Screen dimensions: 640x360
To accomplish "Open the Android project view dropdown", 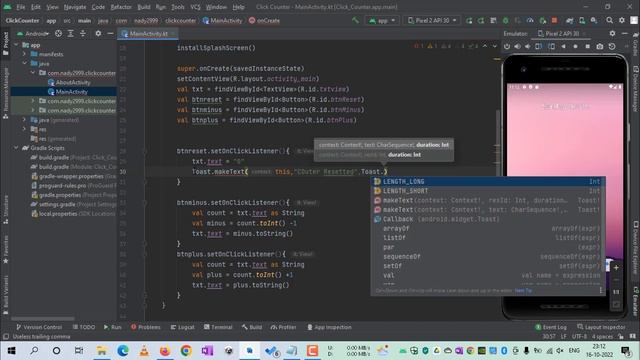I will [x=33, y=33].
